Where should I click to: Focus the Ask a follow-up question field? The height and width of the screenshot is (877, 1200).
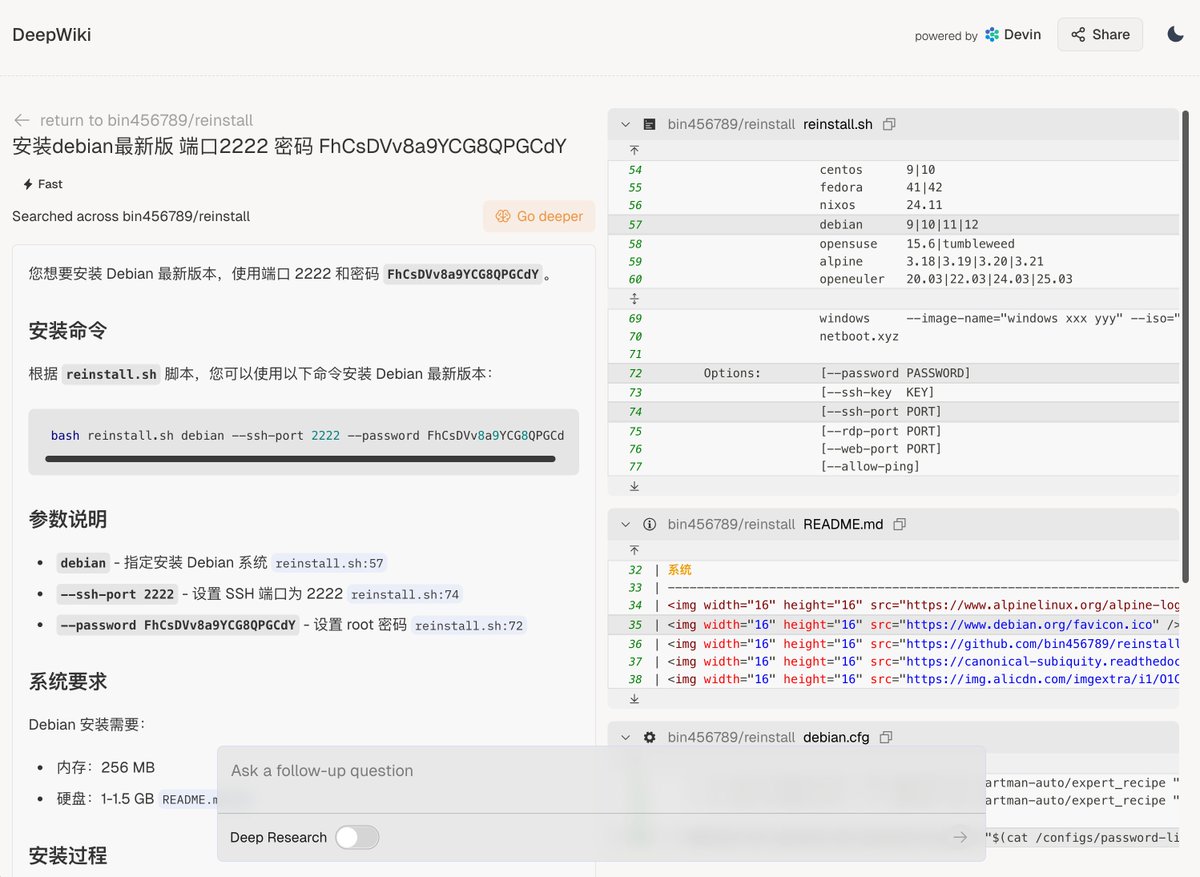(x=600, y=771)
